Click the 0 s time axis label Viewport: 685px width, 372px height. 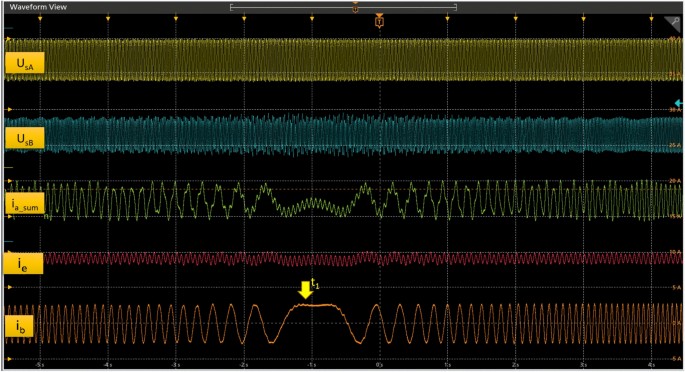[x=379, y=365]
